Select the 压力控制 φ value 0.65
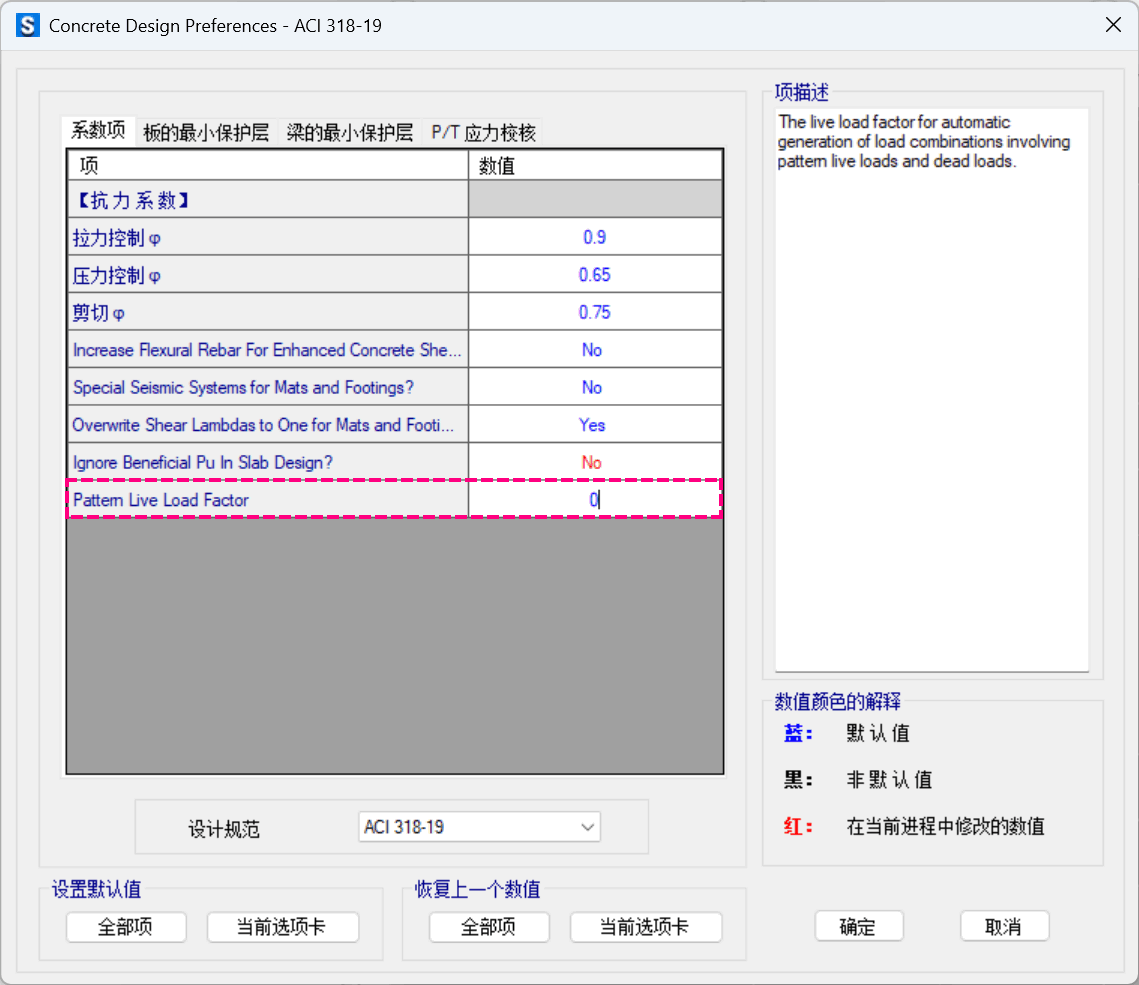Image resolution: width=1139 pixels, height=985 pixels. pos(594,275)
